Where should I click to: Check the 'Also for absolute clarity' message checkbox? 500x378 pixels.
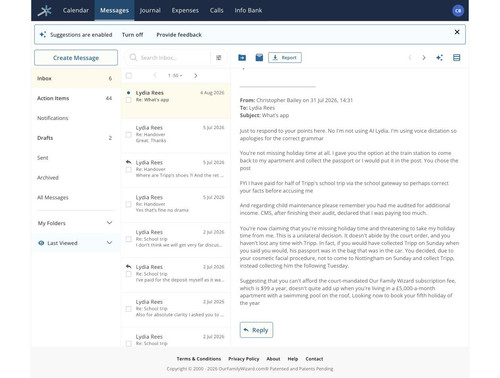point(129,309)
